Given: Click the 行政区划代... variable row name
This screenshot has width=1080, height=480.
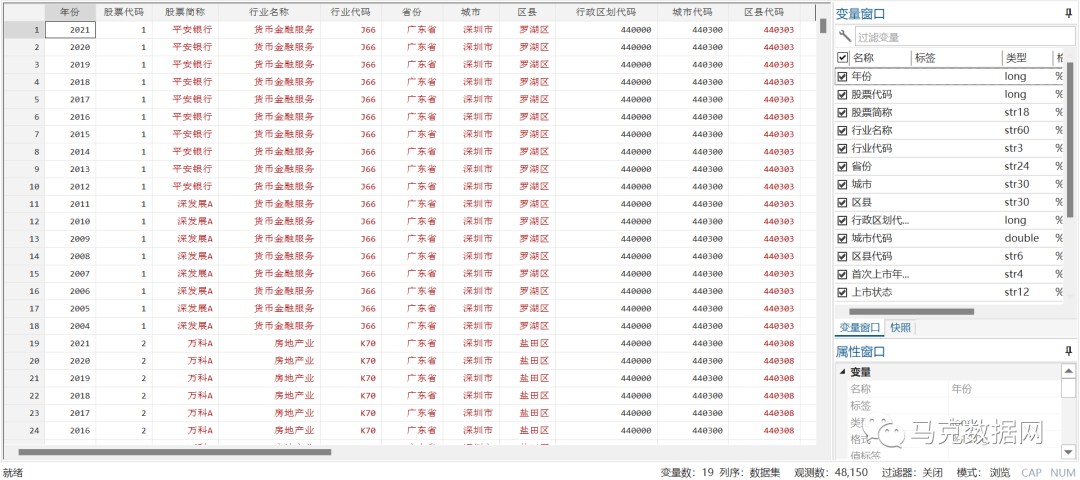Looking at the screenshot, I should click(880, 220).
